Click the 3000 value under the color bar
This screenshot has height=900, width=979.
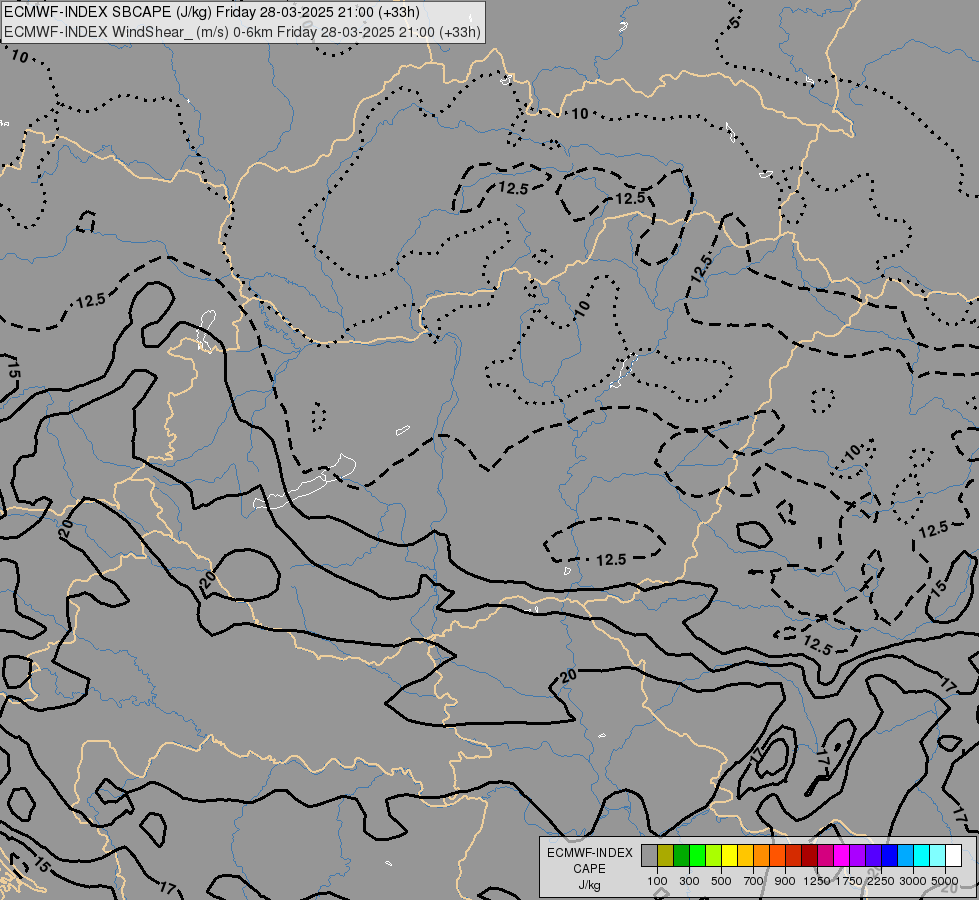(913, 881)
